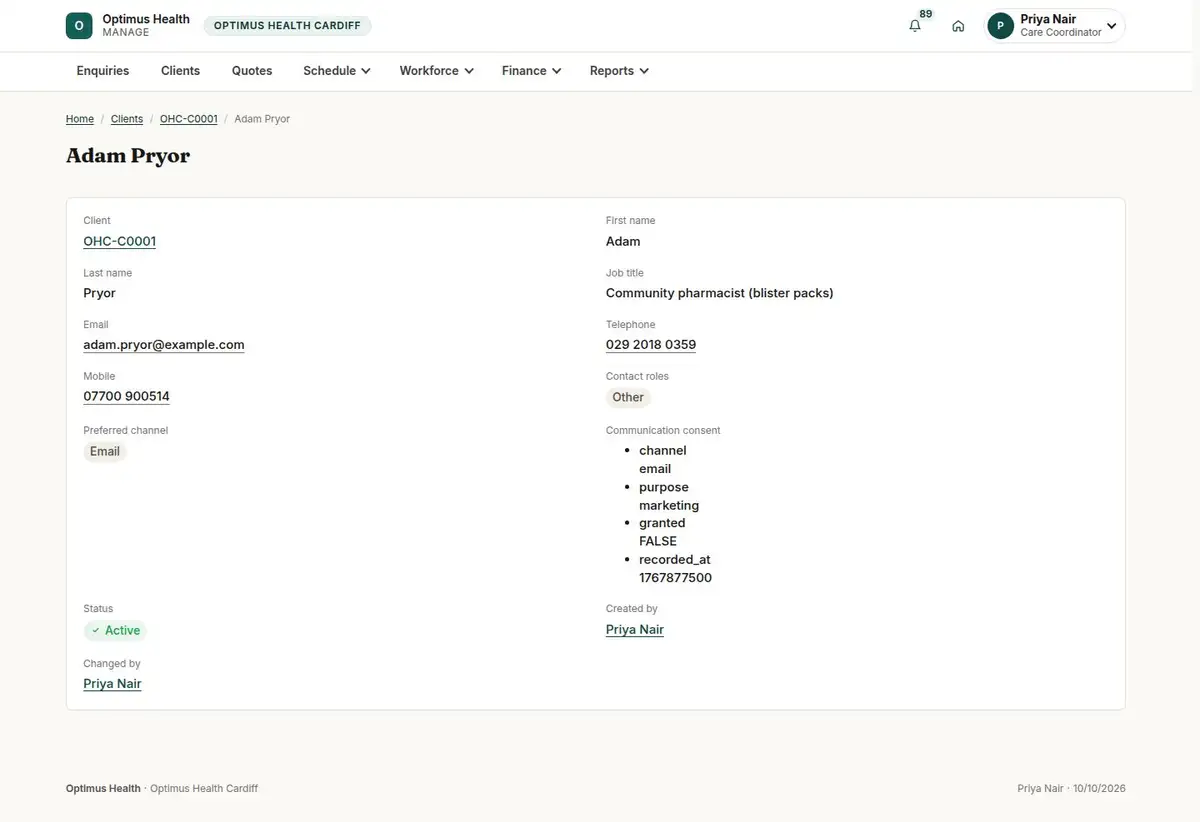Go to home via house icon
1200x822 pixels.
[x=958, y=26]
